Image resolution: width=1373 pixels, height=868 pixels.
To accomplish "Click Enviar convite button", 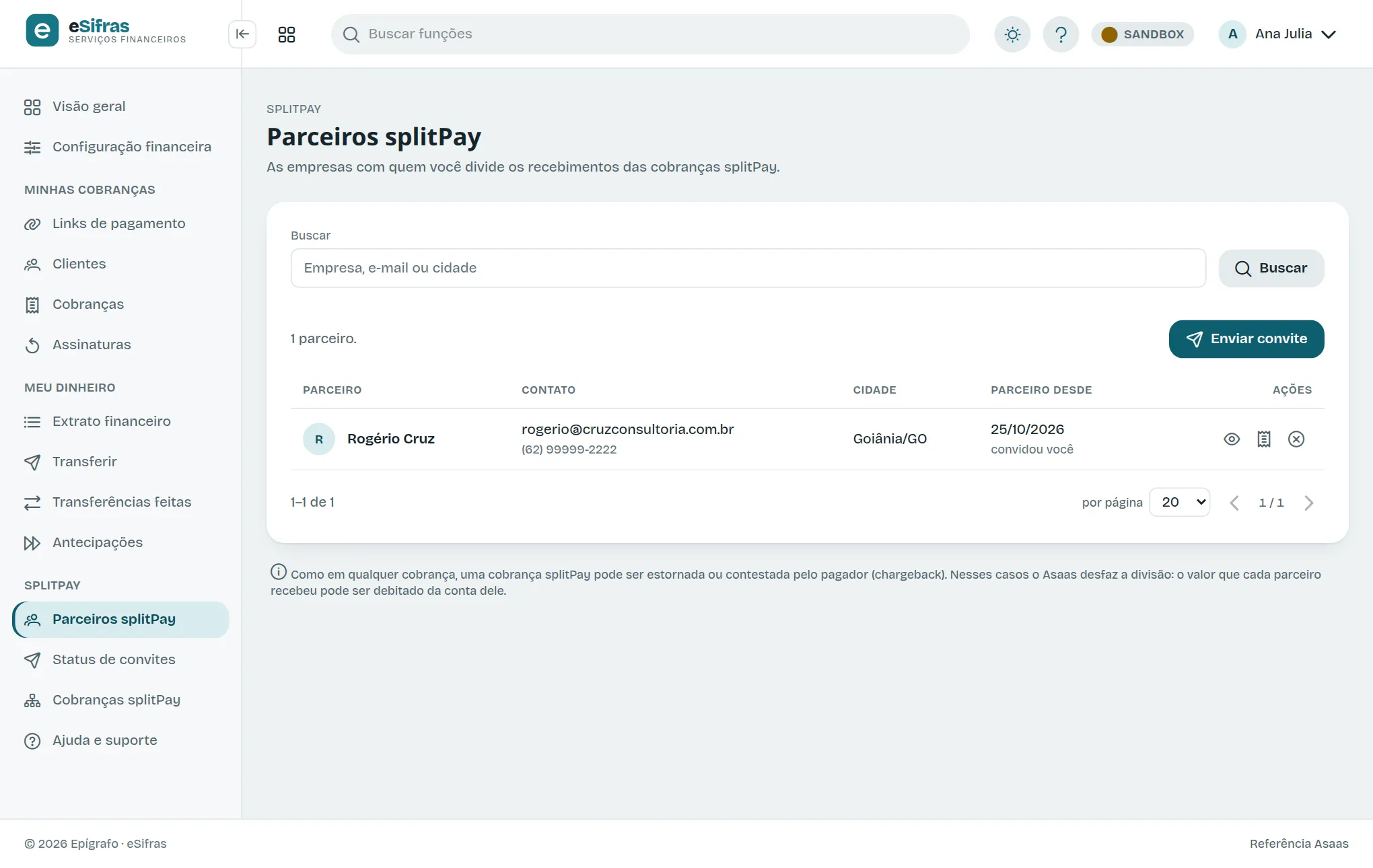I will coord(1246,338).
